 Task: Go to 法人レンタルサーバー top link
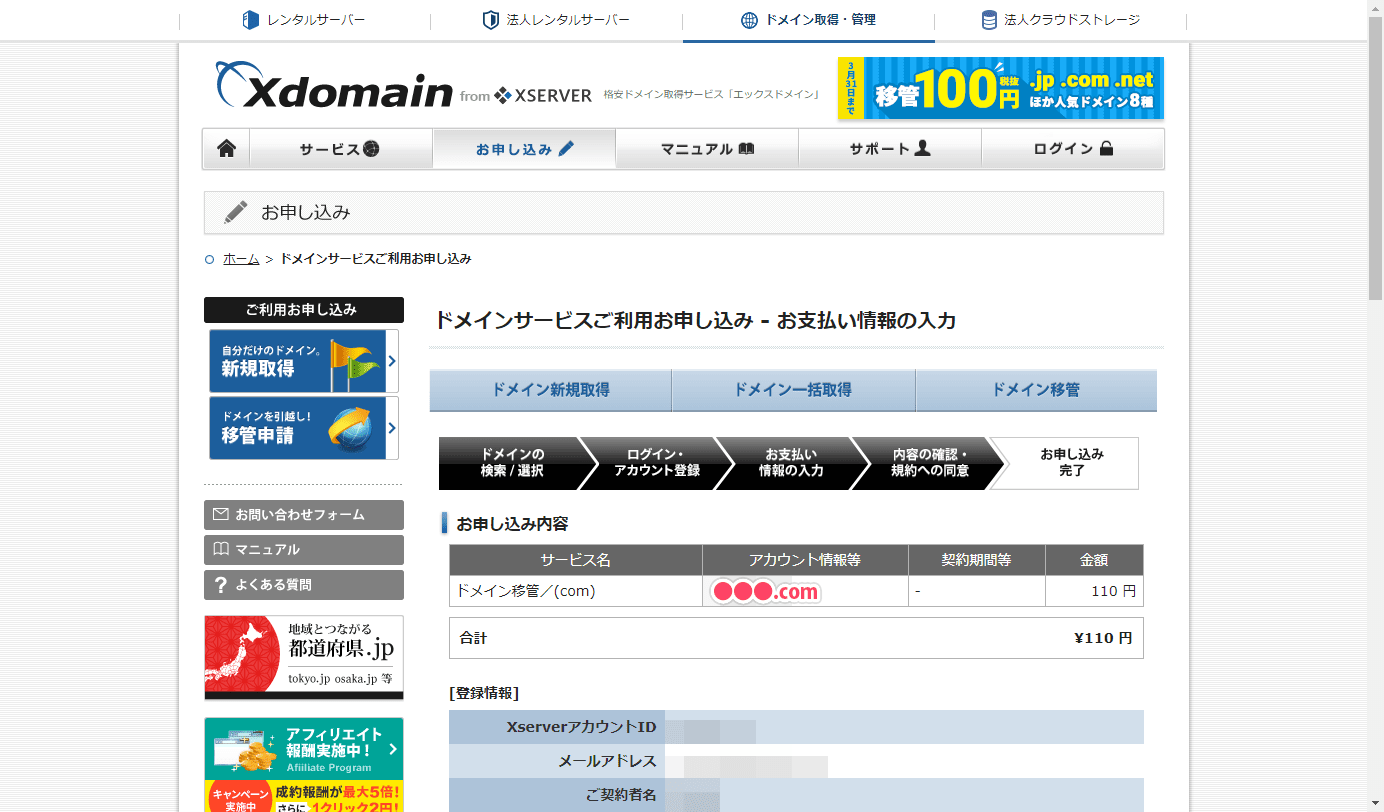556,20
